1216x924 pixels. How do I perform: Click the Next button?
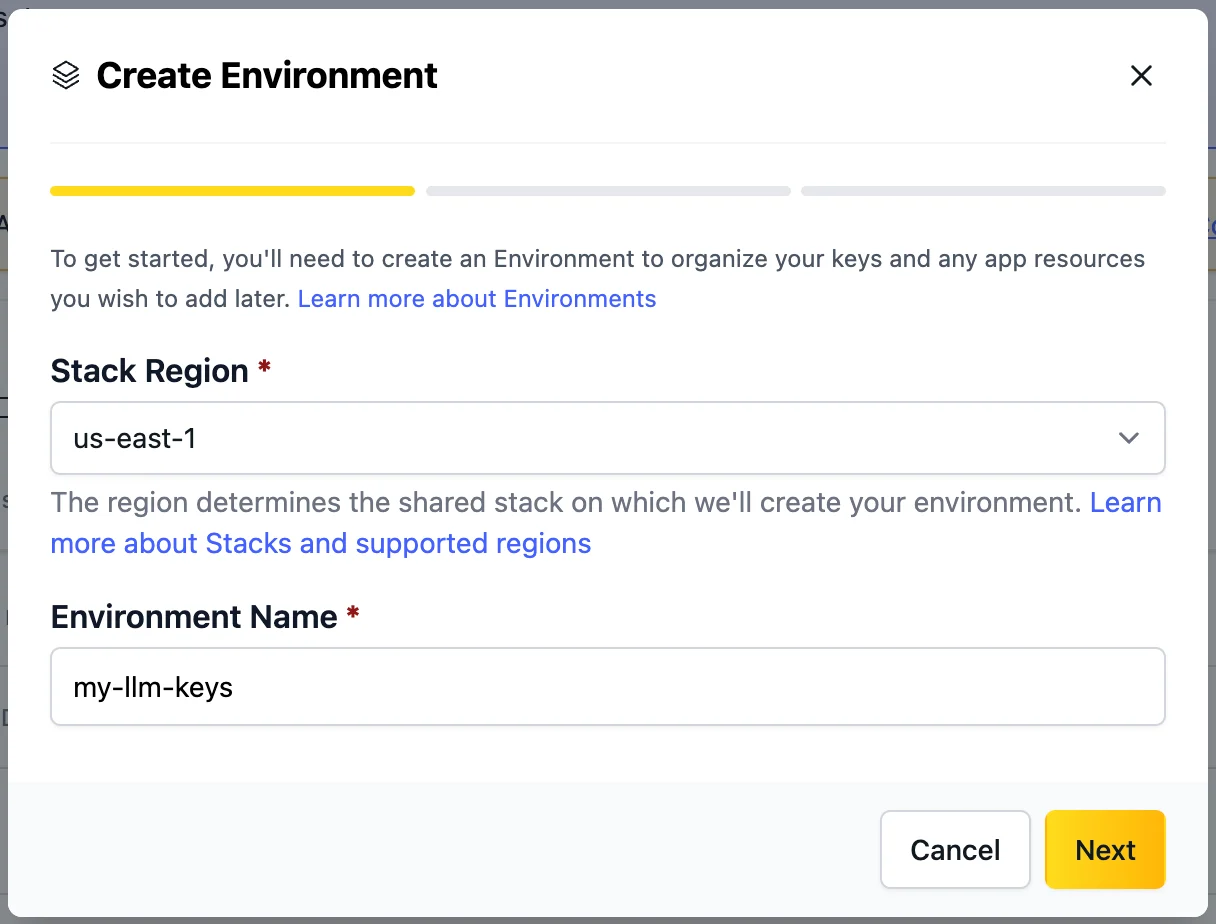[1105, 850]
